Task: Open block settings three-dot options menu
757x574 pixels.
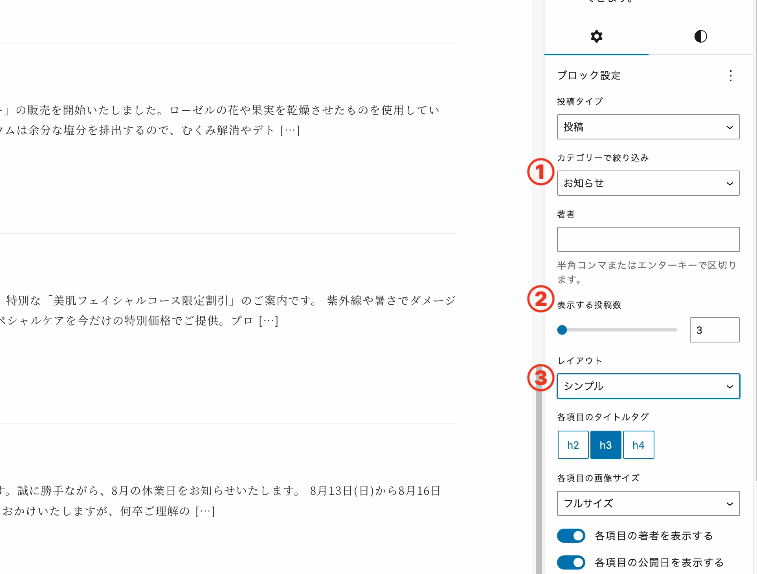Action: [730, 75]
